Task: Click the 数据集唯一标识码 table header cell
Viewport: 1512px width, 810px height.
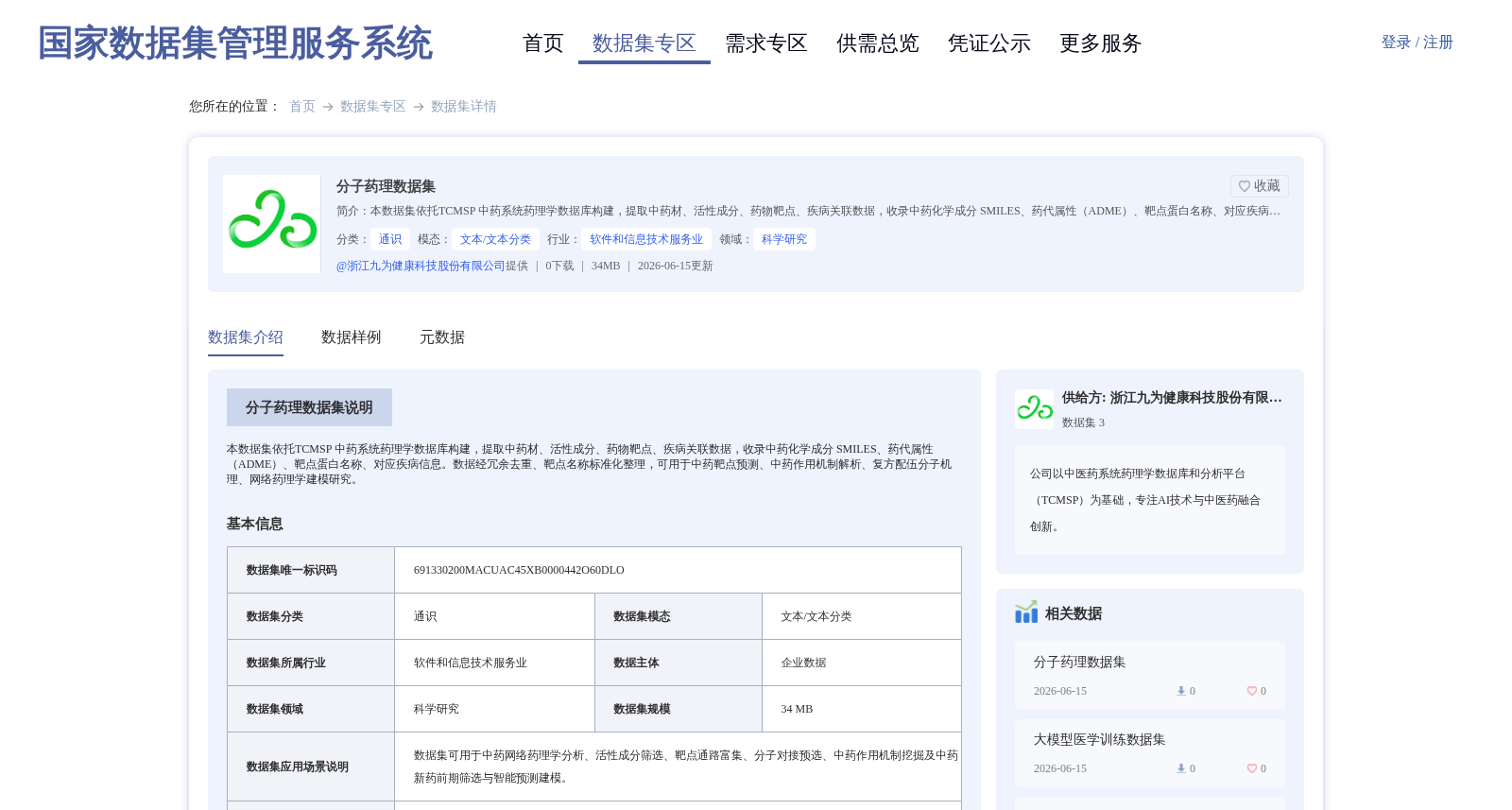Action: [311, 570]
